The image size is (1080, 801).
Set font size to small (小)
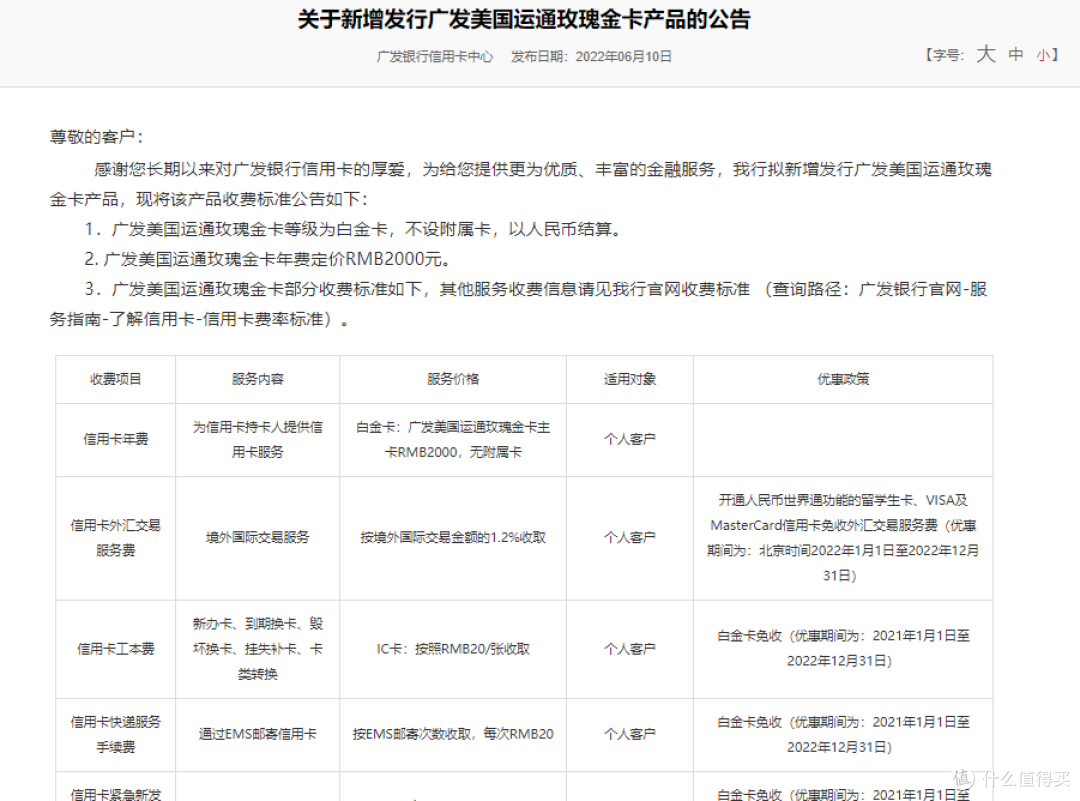coord(1043,55)
